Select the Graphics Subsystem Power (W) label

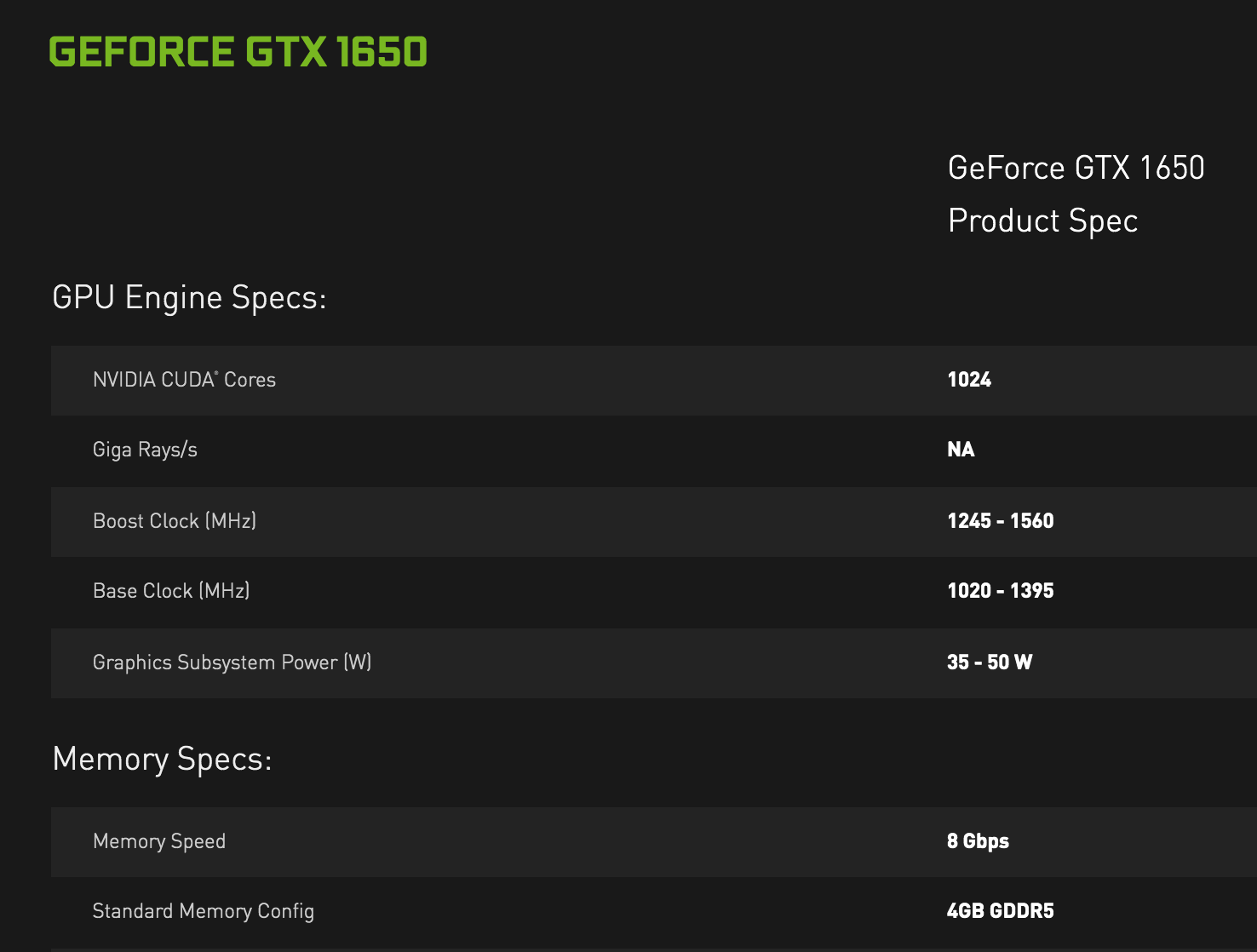(232, 662)
